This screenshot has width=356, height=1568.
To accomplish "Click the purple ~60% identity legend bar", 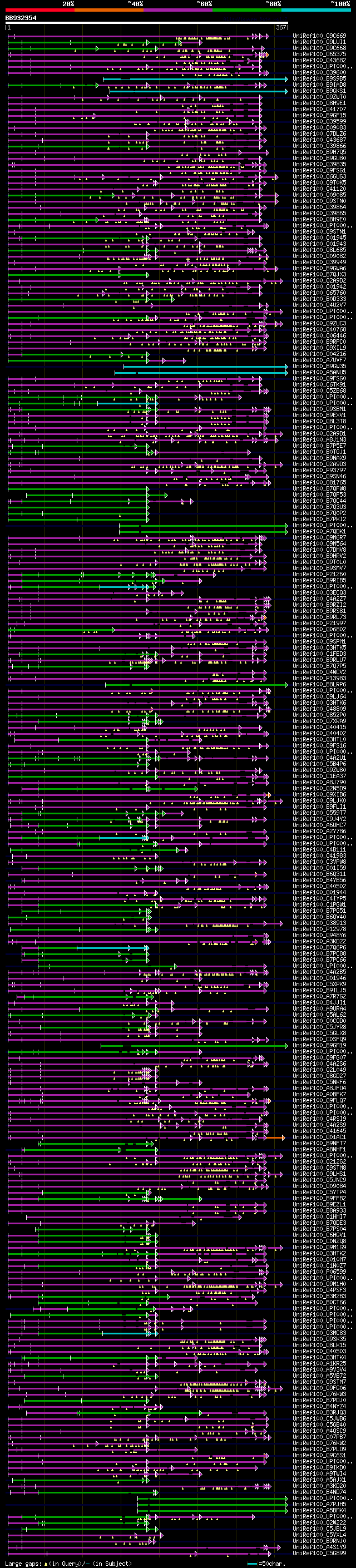I will pyautogui.click(x=179, y=10).
